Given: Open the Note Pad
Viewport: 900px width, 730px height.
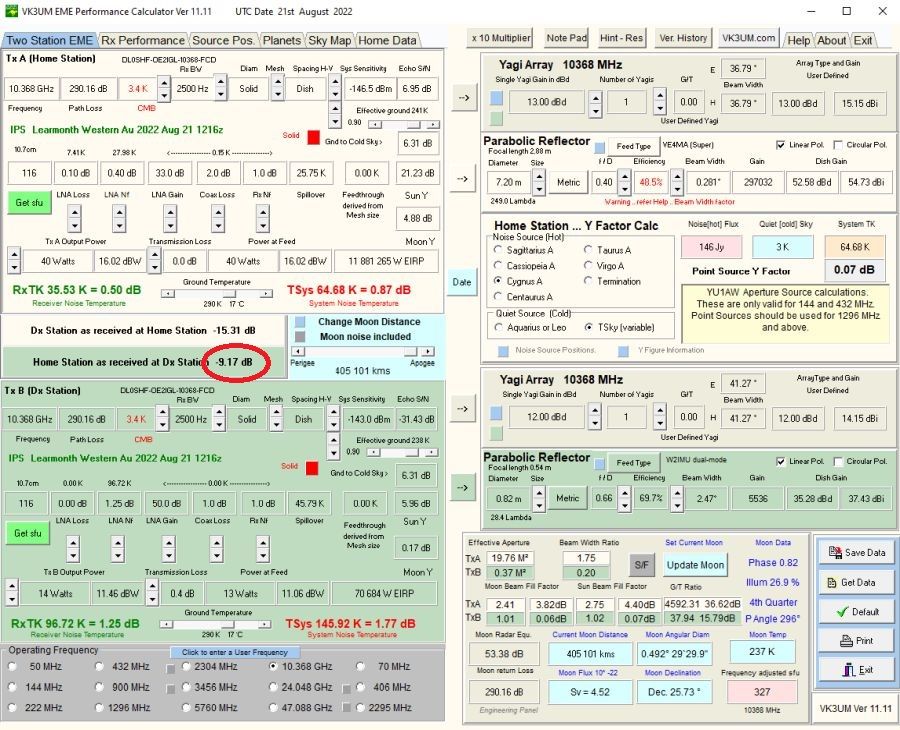Looking at the screenshot, I should 566,38.
